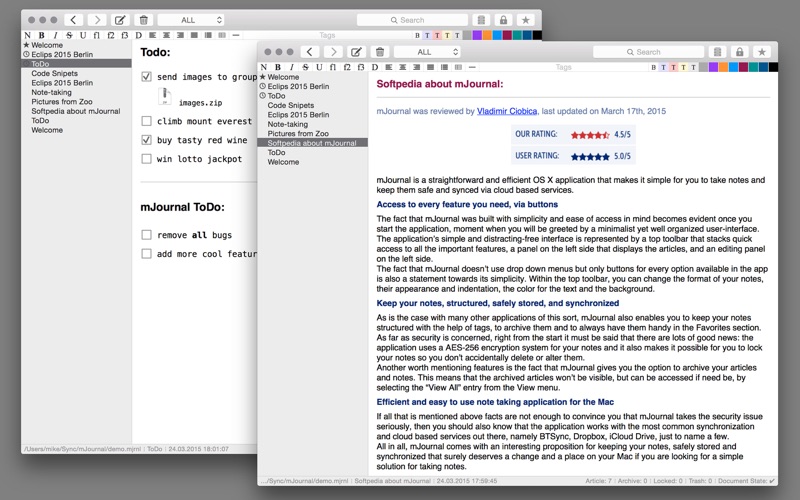Apply bold via B in ToDo window format bar
This screenshot has height=500, width=800.
(x=41, y=35)
